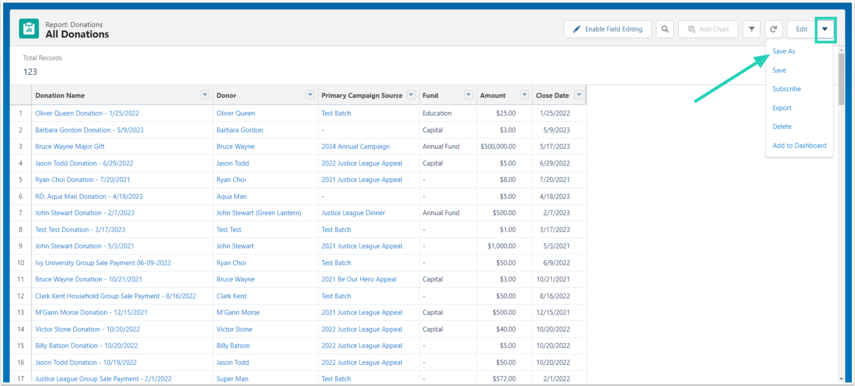Select Delete menu option
The image size is (855, 386).
click(782, 126)
